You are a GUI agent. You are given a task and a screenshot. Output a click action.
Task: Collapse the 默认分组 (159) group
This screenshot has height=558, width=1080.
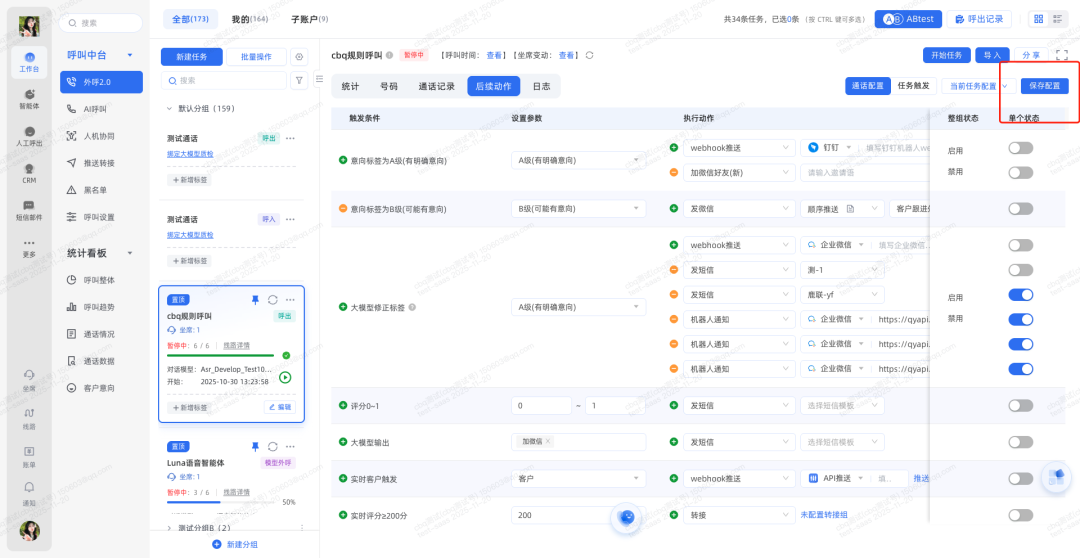coord(169,109)
